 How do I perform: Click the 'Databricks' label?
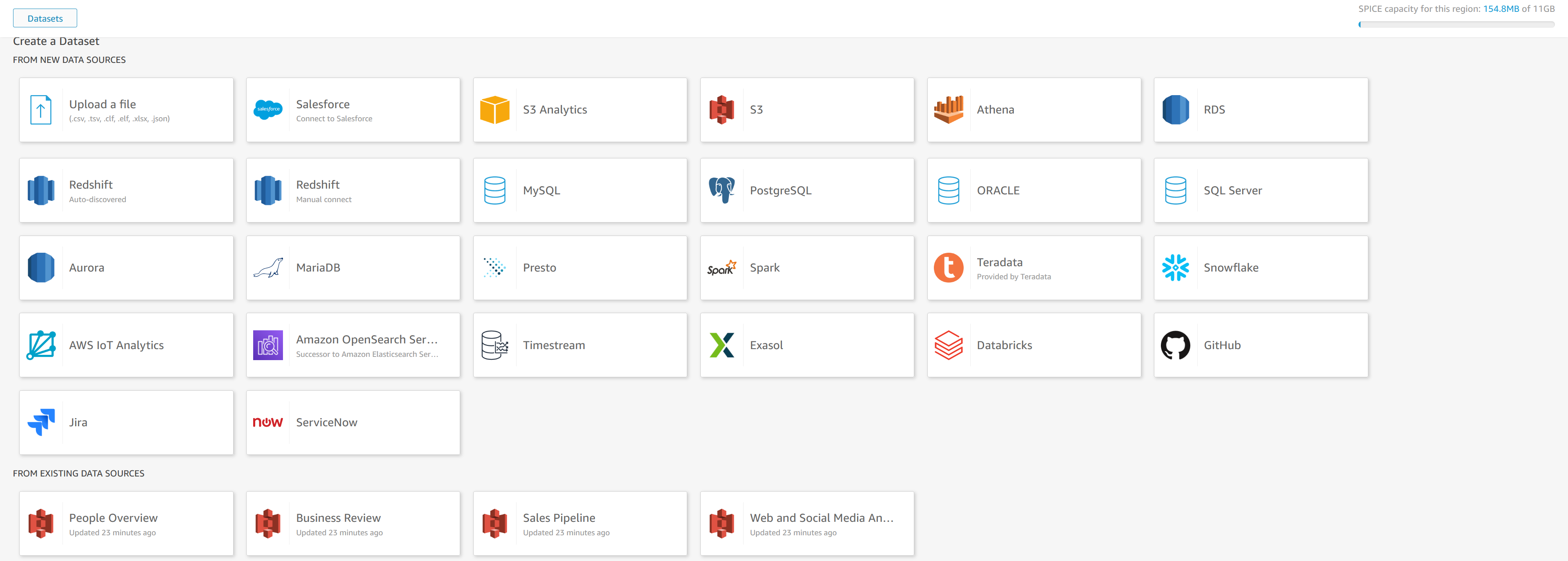pyautogui.click(x=1004, y=345)
